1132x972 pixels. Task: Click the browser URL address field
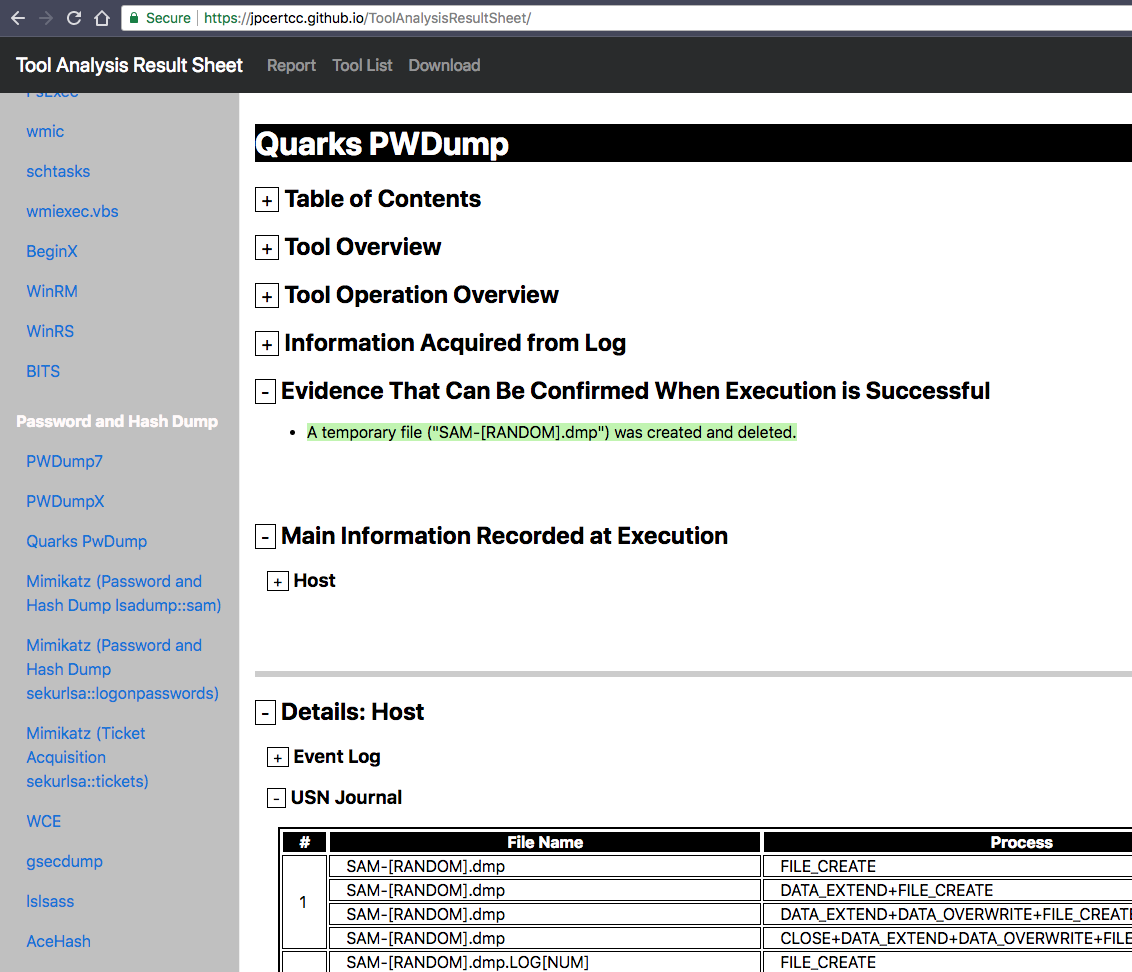(x=700, y=18)
